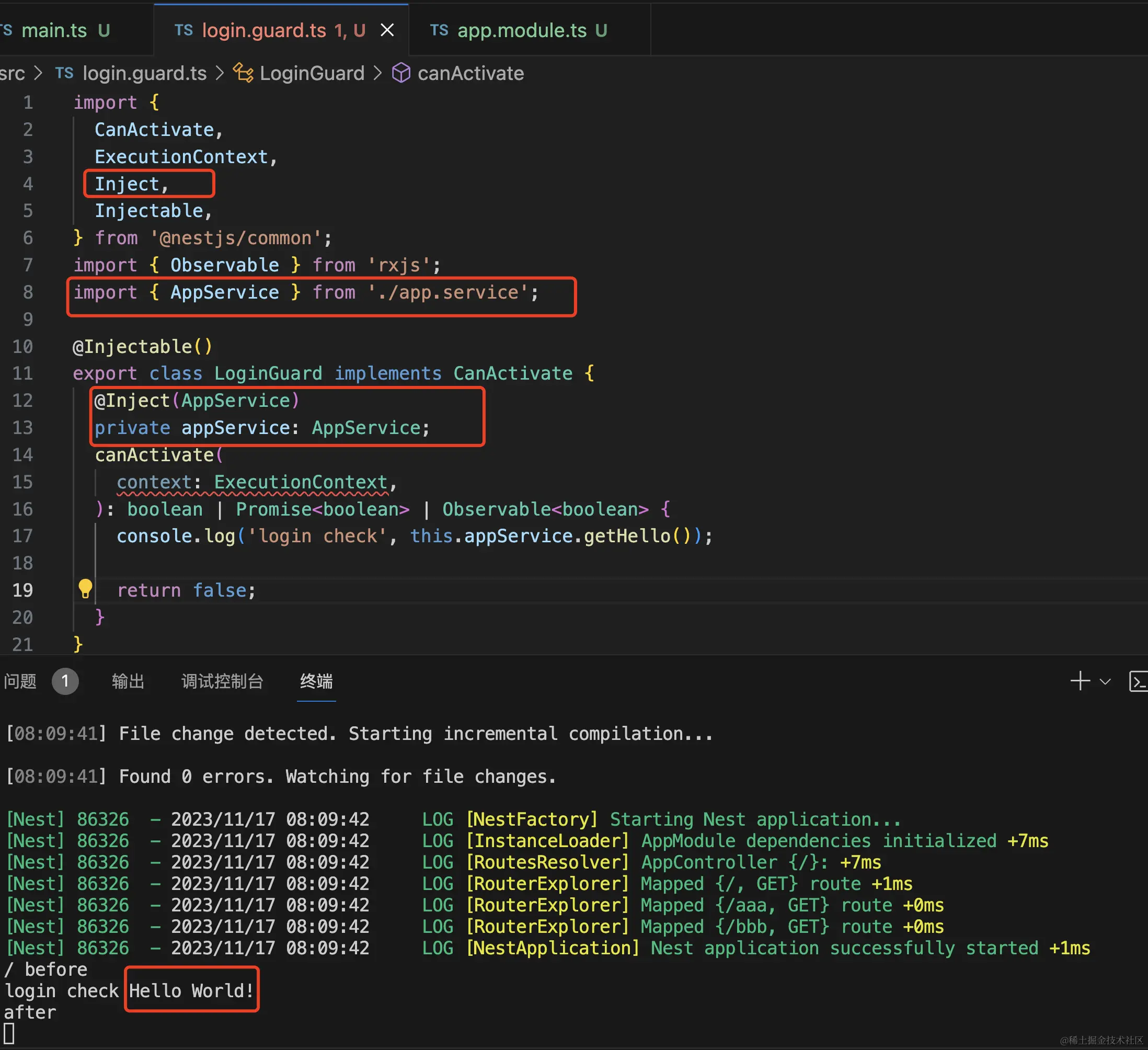Click 'LoginGuard' in the class declaration
1148x1050 pixels.
[268, 374]
